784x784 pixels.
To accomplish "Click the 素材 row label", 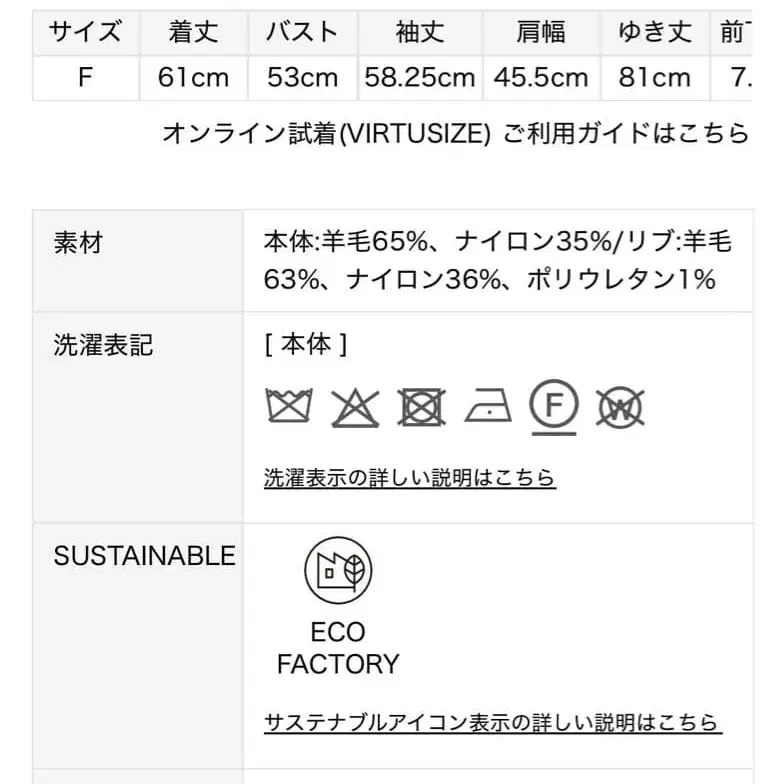I will 78,242.
